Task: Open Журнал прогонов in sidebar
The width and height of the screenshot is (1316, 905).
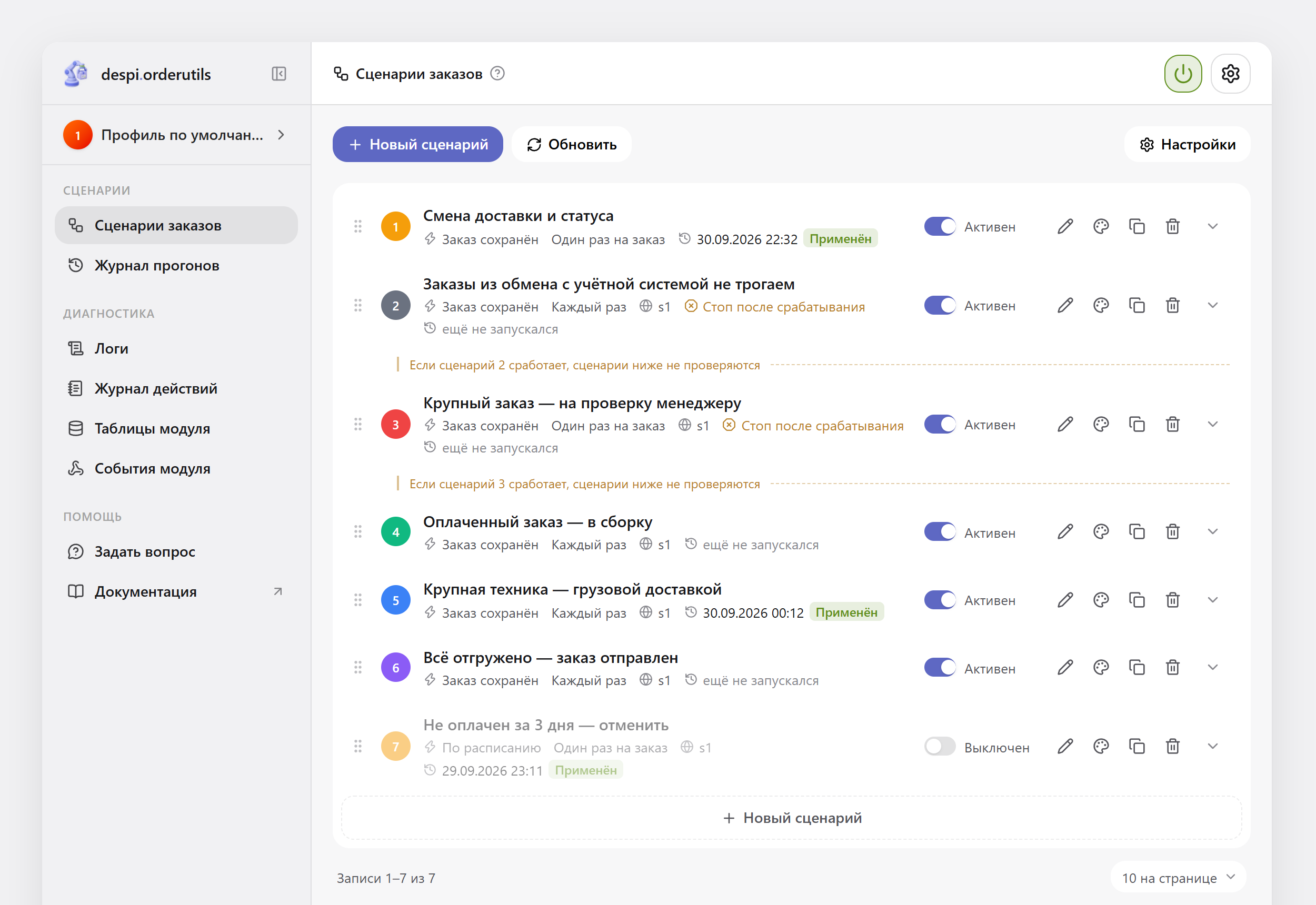Action: click(176, 265)
